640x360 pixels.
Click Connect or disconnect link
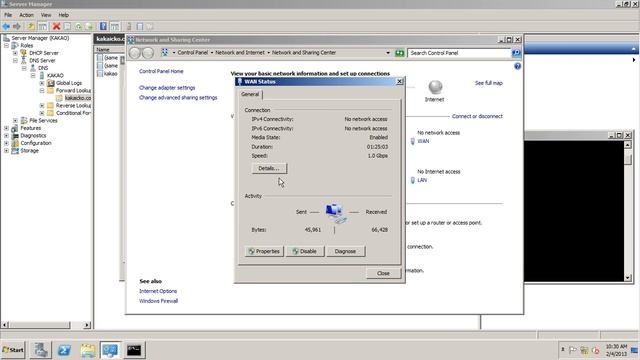tap(477, 116)
